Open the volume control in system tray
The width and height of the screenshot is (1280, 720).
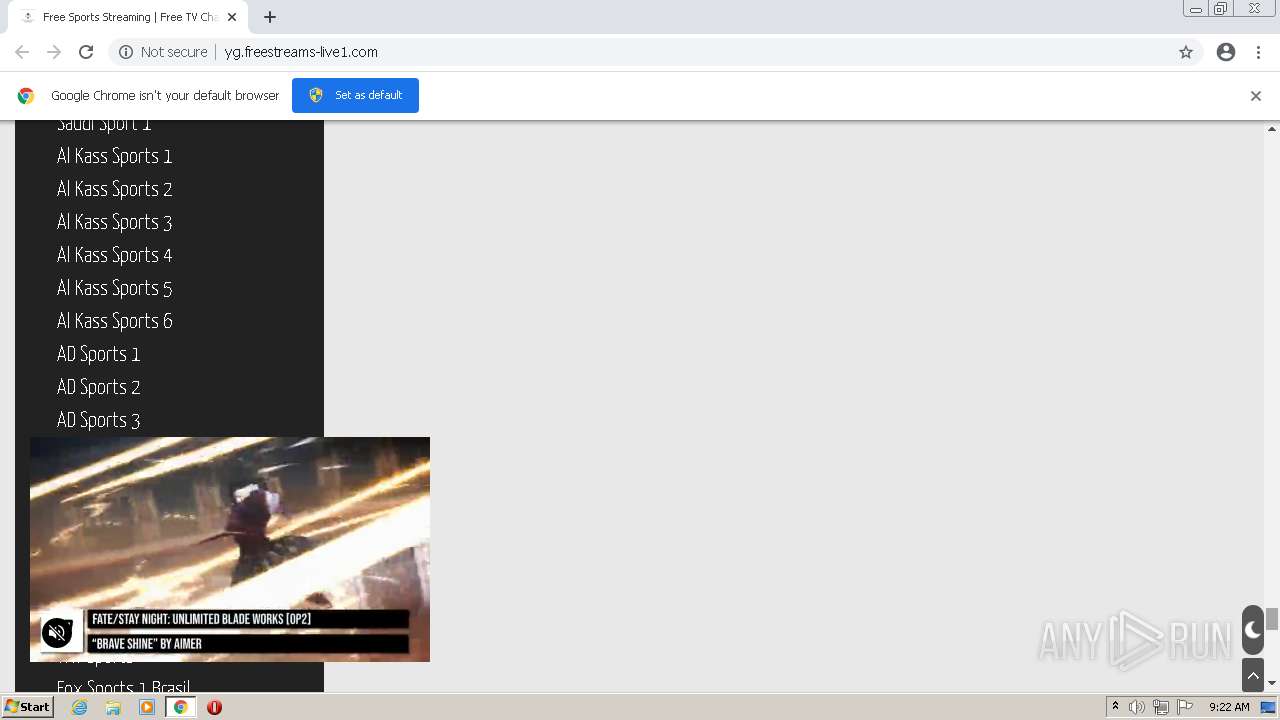1137,707
